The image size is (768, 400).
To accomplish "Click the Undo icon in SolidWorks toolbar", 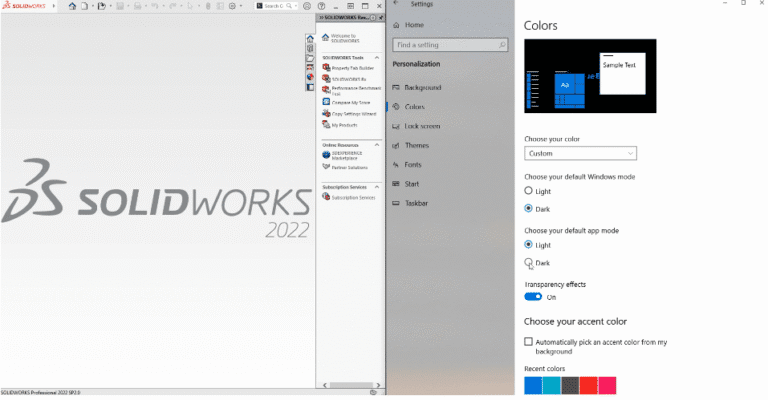I will 155,6.
